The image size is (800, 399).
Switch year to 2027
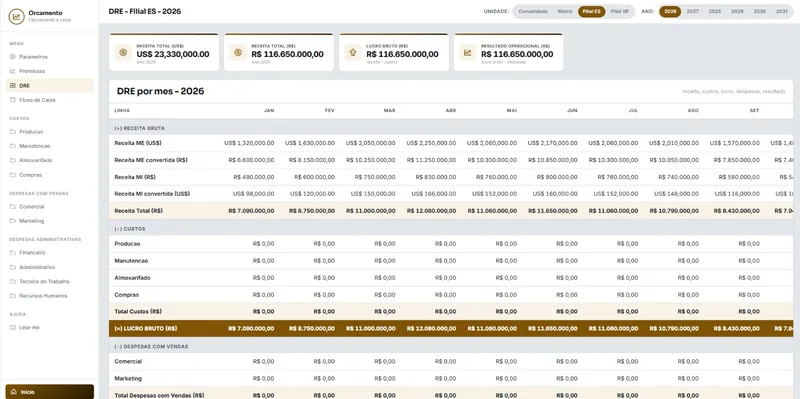pyautogui.click(x=692, y=11)
